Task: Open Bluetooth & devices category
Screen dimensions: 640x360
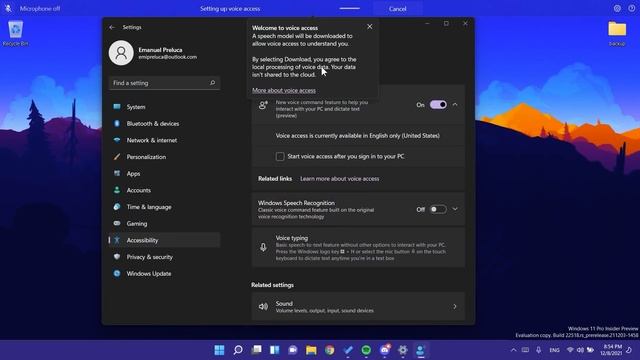Action: [164, 124]
